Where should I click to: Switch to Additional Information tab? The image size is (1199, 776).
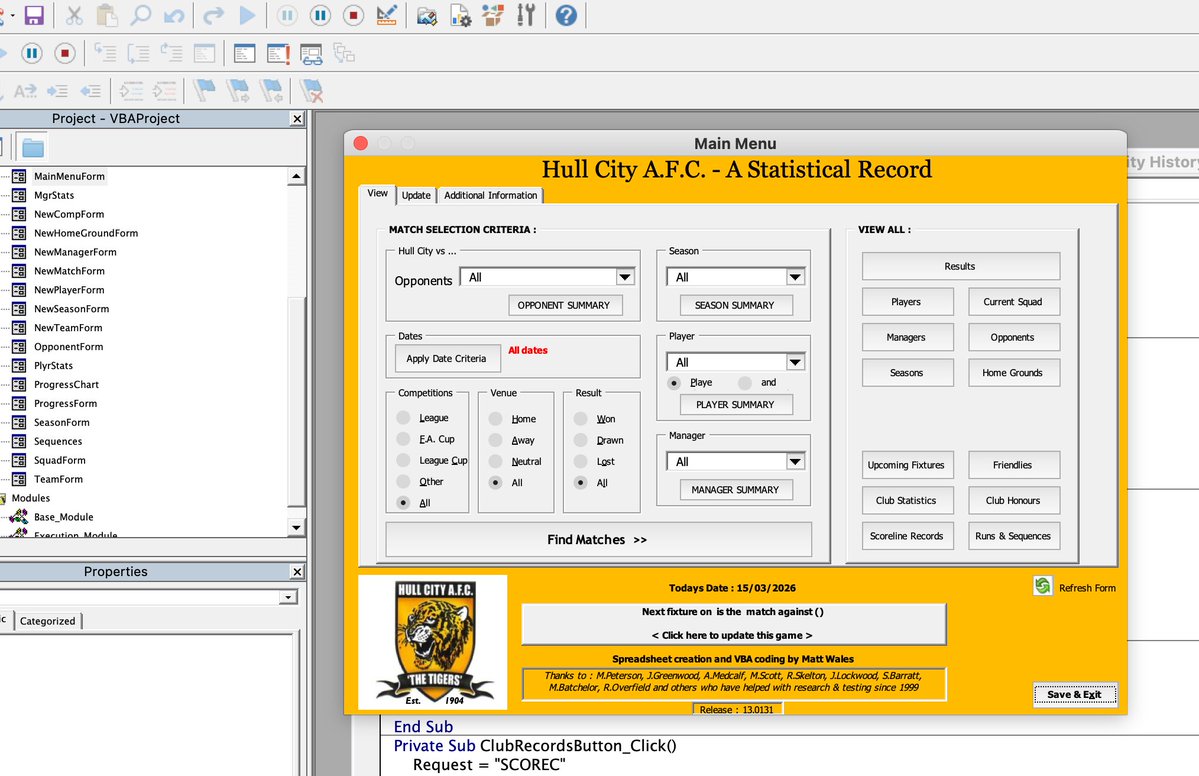point(490,195)
